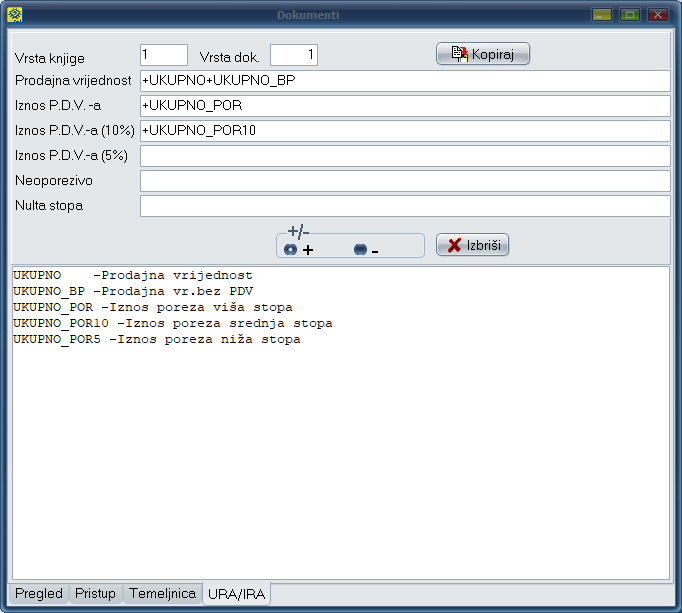The image size is (682, 613).
Task: Click the application icon in title bar
Action: point(14,15)
